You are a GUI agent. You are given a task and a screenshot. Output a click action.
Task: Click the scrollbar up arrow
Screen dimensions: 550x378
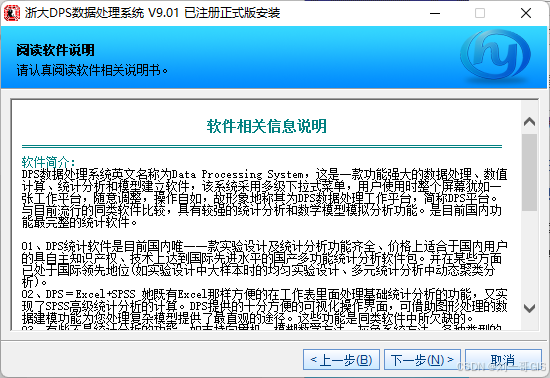click(529, 122)
